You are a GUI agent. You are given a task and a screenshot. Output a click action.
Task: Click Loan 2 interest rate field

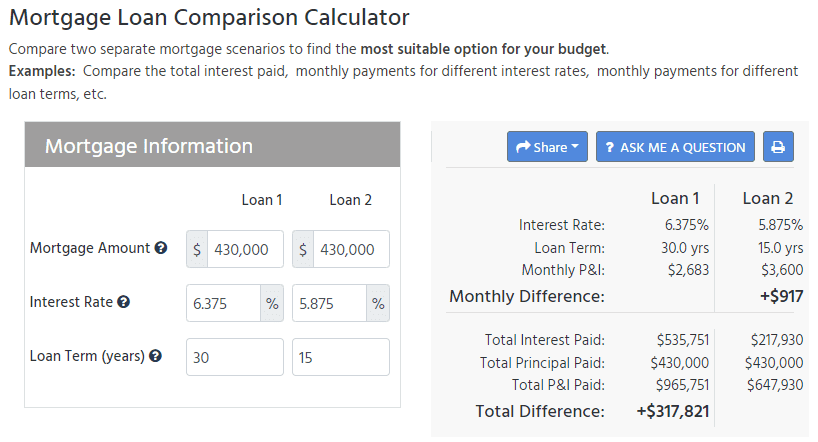coord(329,303)
